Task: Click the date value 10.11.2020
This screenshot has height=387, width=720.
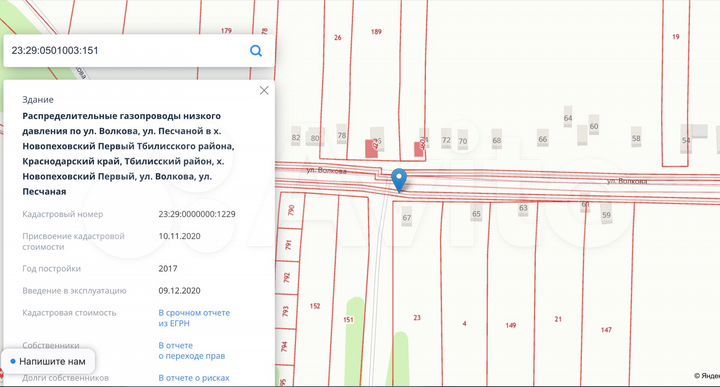Action: [x=180, y=236]
